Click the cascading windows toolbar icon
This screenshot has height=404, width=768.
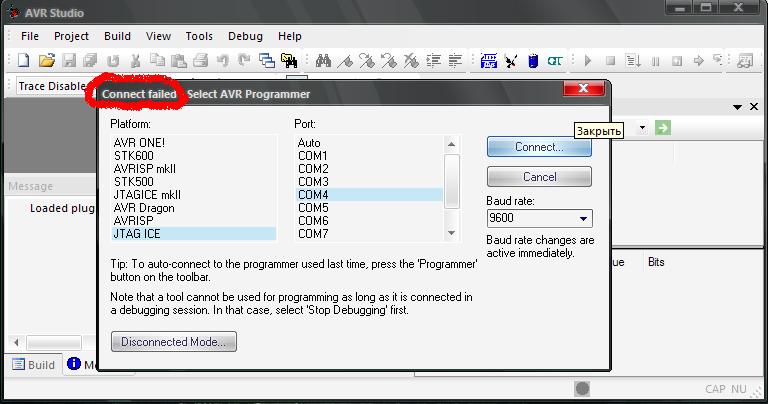point(267,61)
